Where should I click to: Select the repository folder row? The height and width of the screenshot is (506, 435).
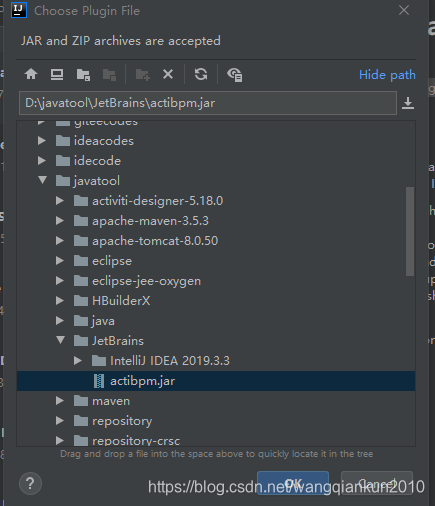pyautogui.click(x=216, y=421)
